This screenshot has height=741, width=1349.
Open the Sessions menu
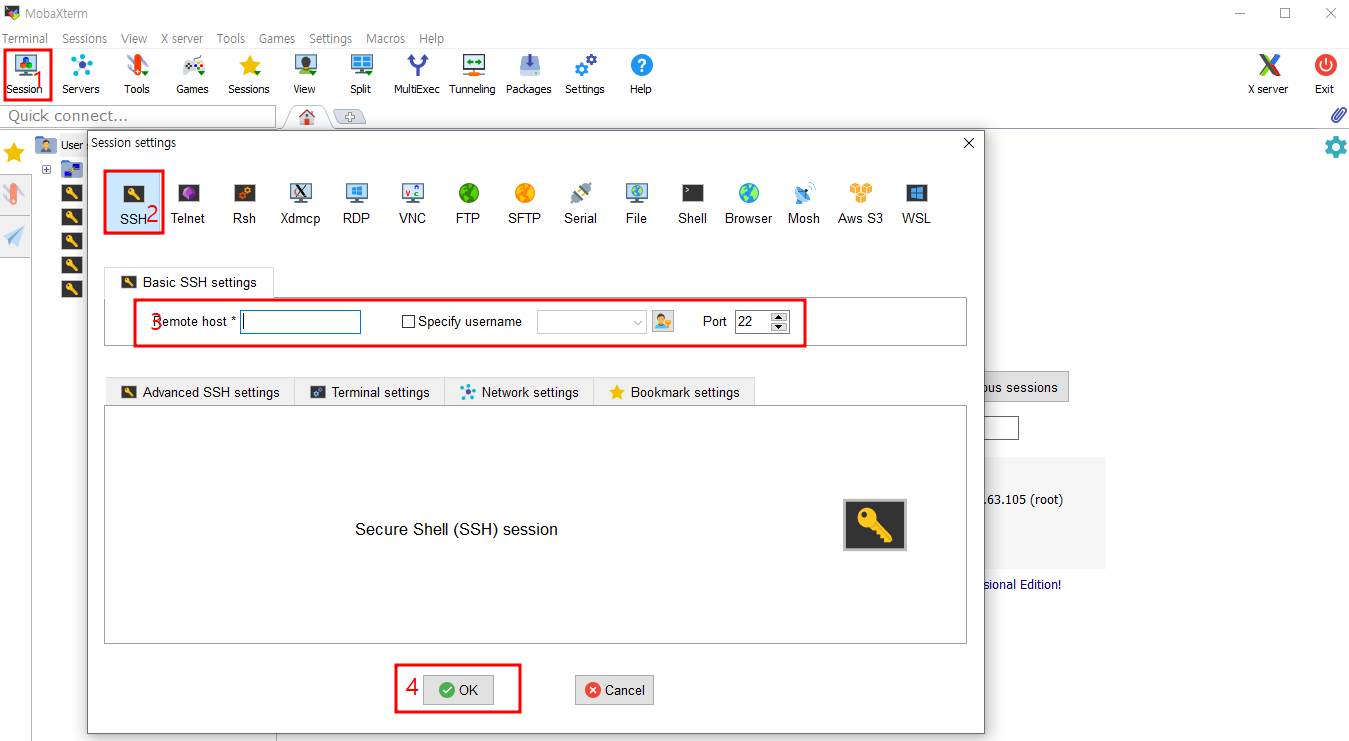pyautogui.click(x=84, y=38)
